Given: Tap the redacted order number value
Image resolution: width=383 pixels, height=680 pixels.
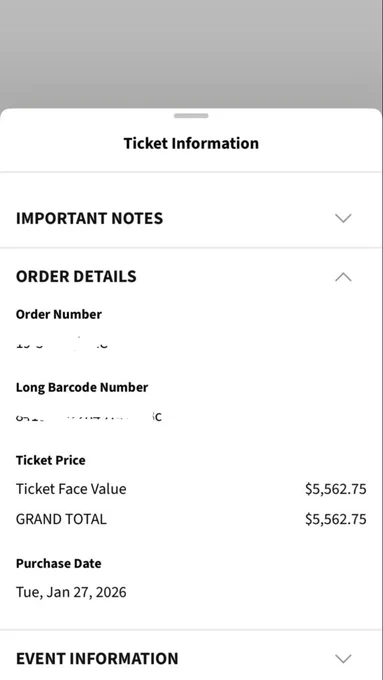Looking at the screenshot, I should (x=62, y=344).
